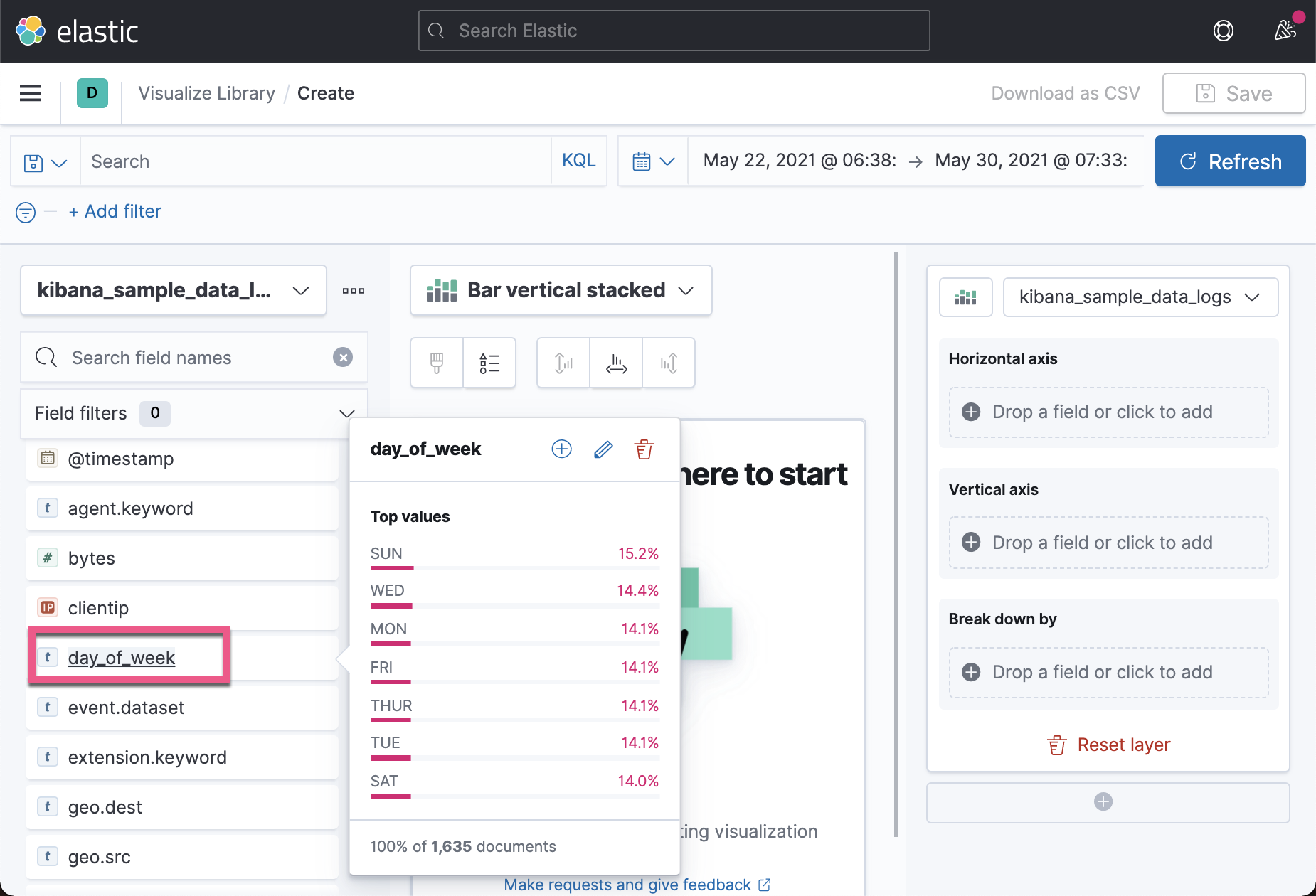The image size is (1316, 896).
Task: Open the hamburger navigation menu
Action: (x=30, y=93)
